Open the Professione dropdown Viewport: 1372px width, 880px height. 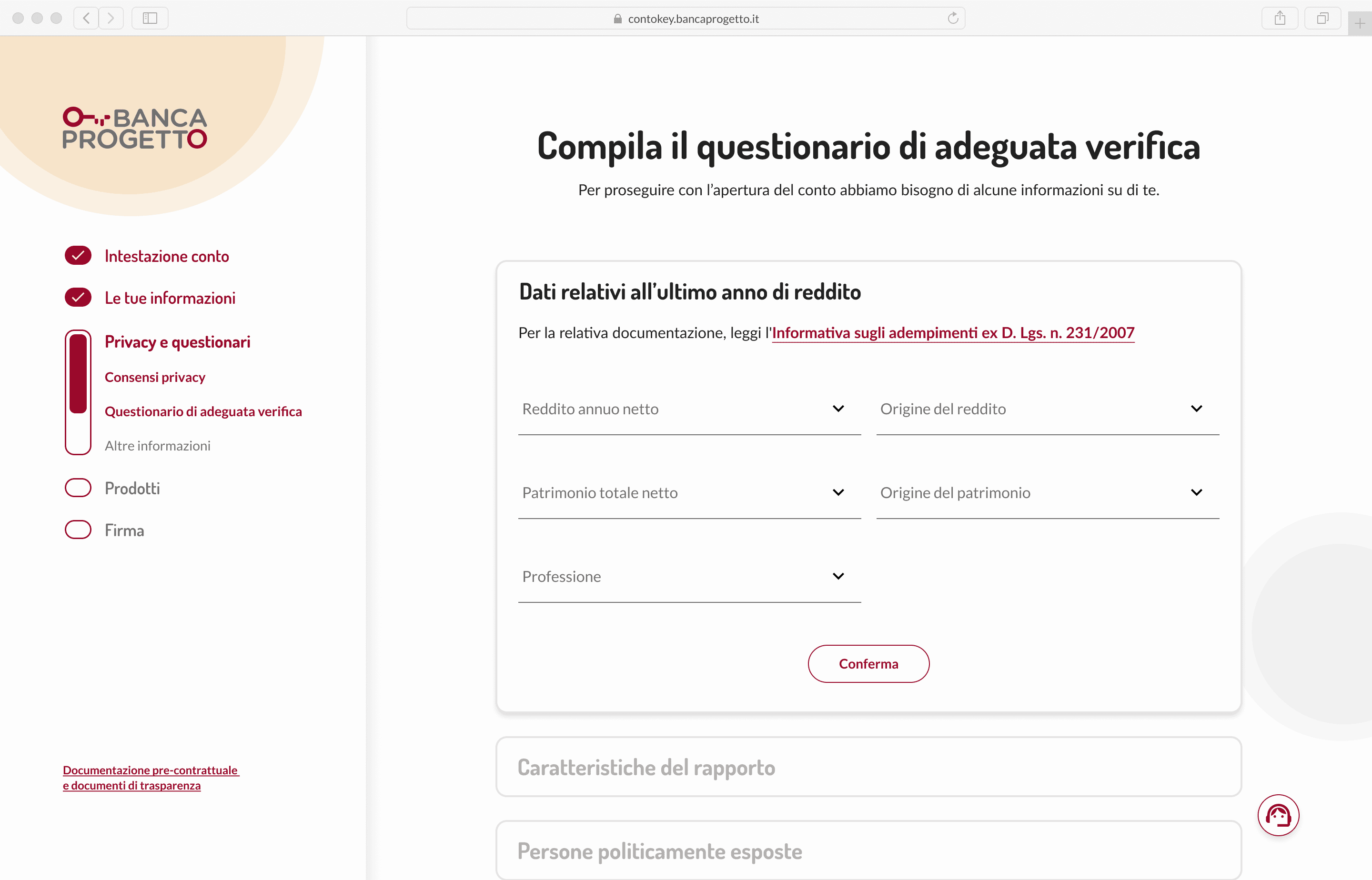pos(689,577)
